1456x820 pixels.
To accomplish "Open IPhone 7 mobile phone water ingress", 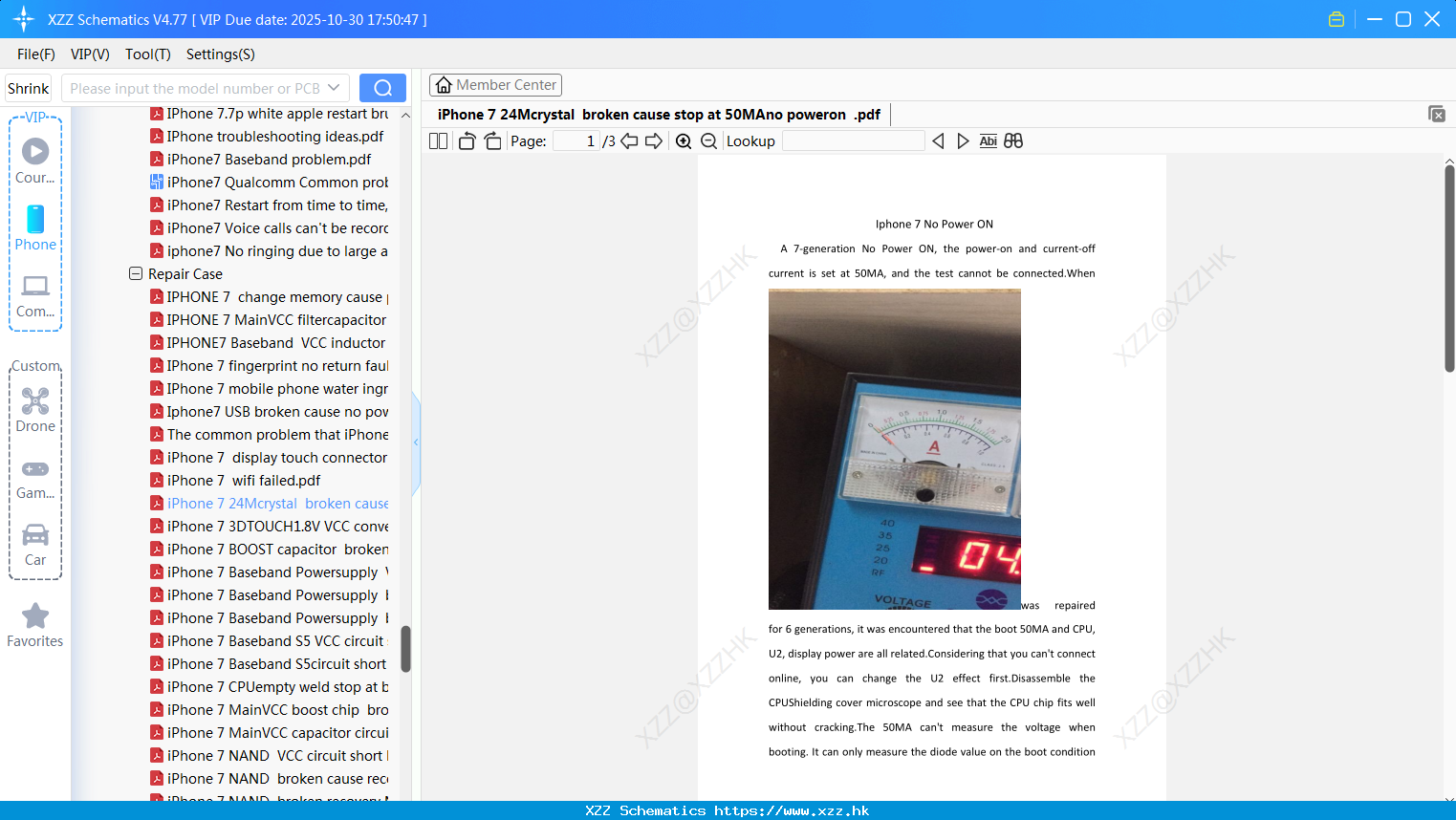I will [x=269, y=389].
